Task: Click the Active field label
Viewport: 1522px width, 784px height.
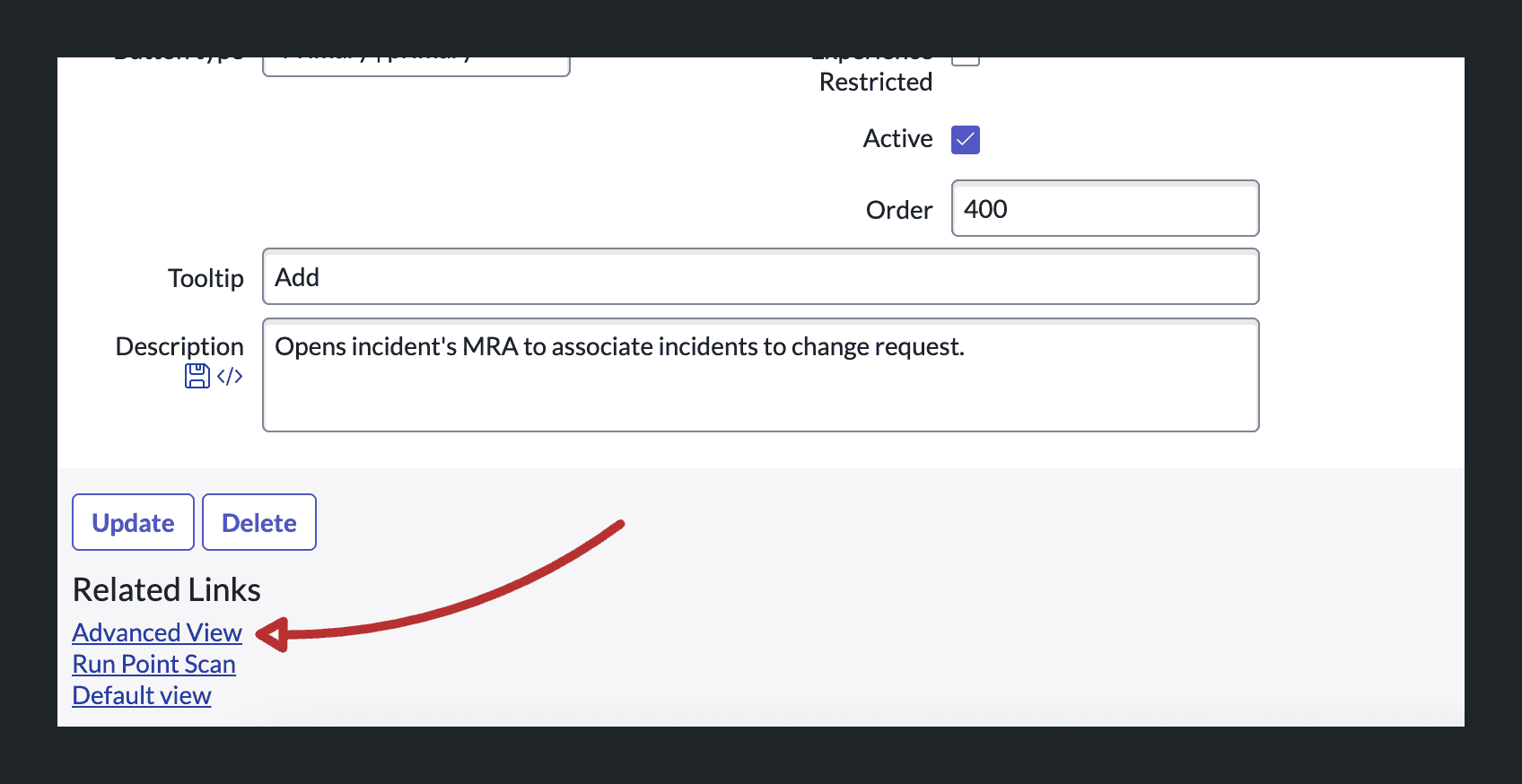Action: pos(897,138)
